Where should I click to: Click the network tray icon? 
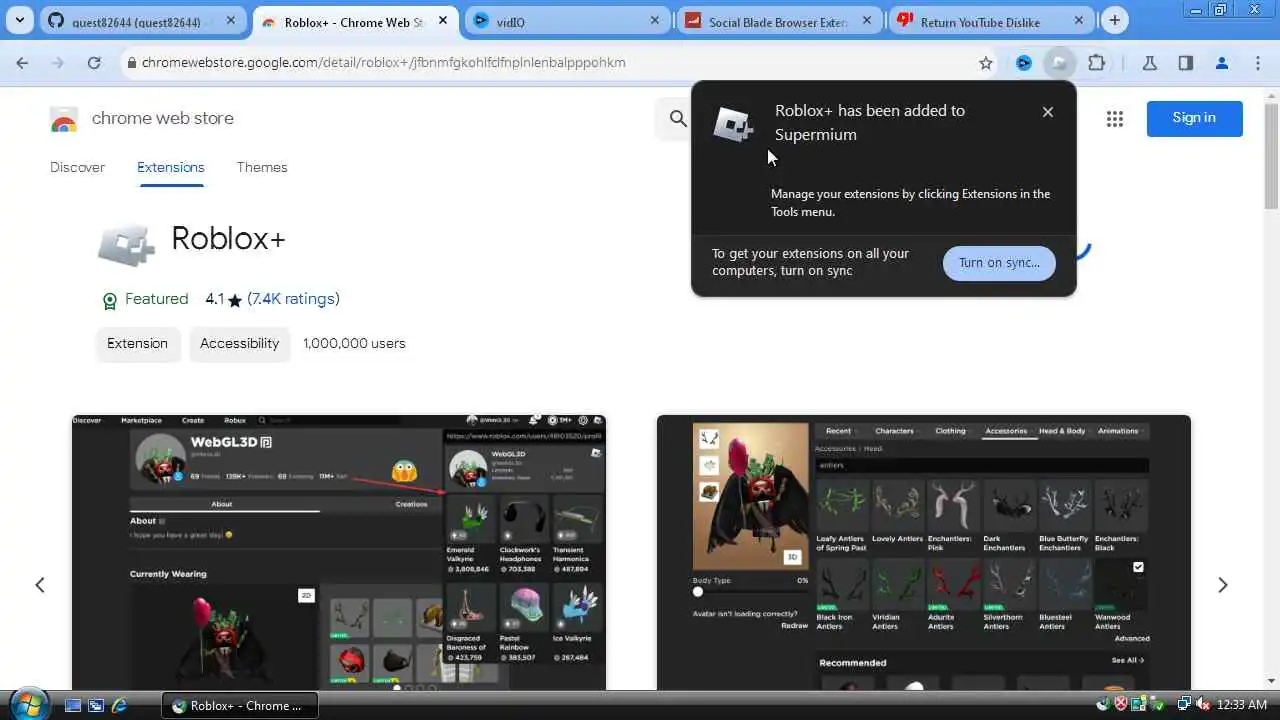1184,705
